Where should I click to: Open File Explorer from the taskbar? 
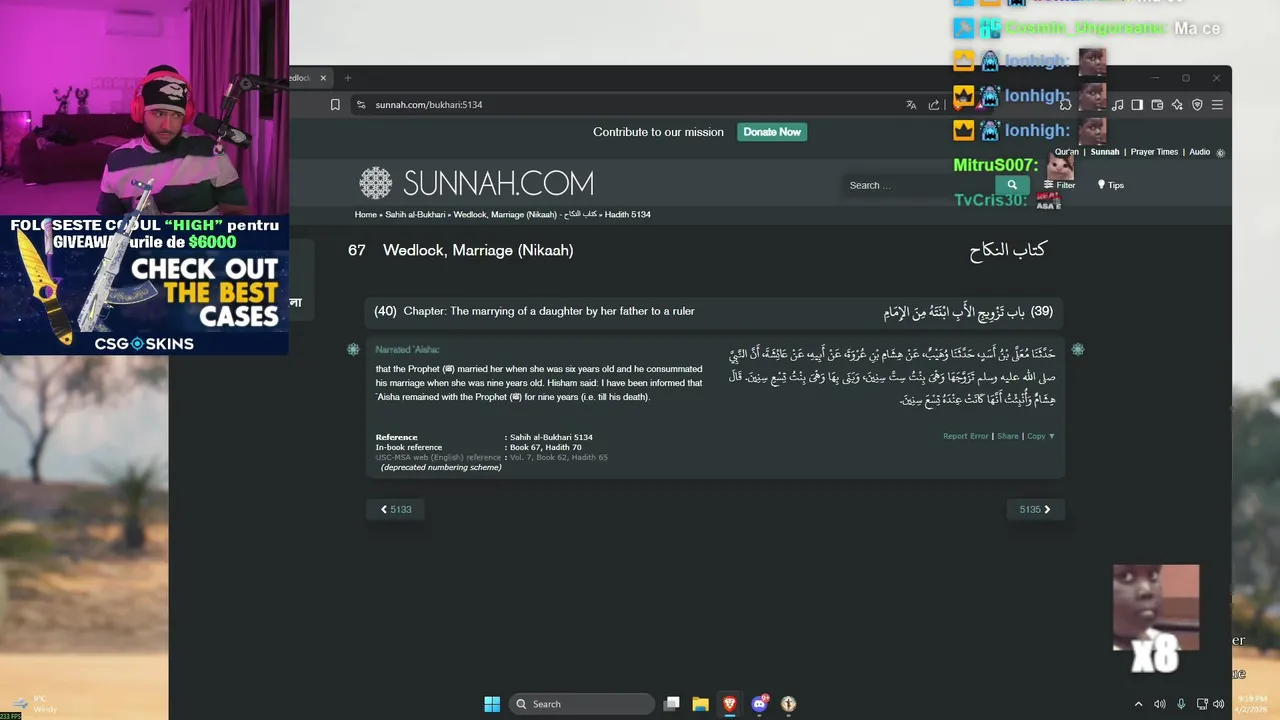701,704
